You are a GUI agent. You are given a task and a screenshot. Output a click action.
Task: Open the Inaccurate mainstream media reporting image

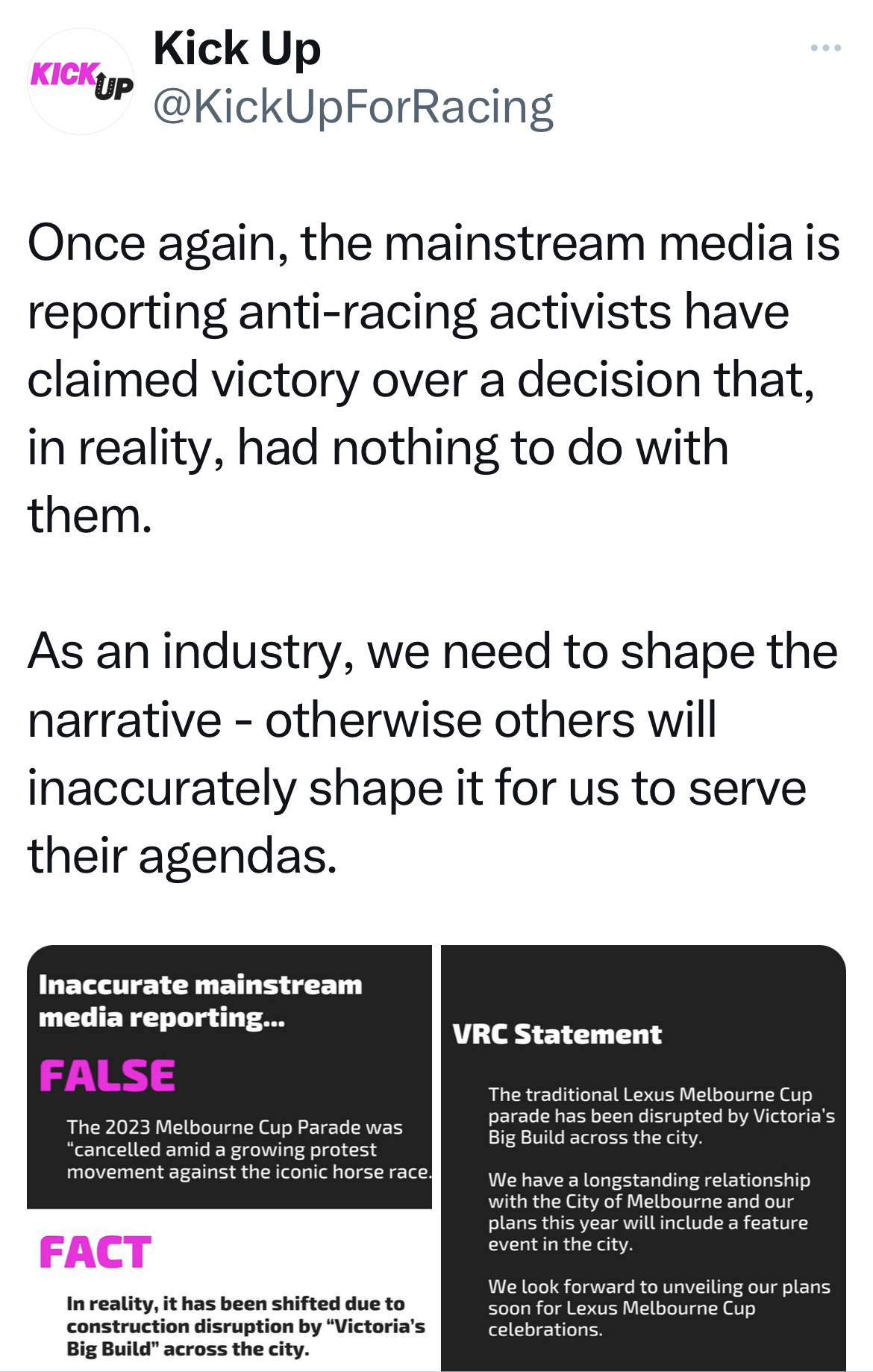pos(230,1158)
